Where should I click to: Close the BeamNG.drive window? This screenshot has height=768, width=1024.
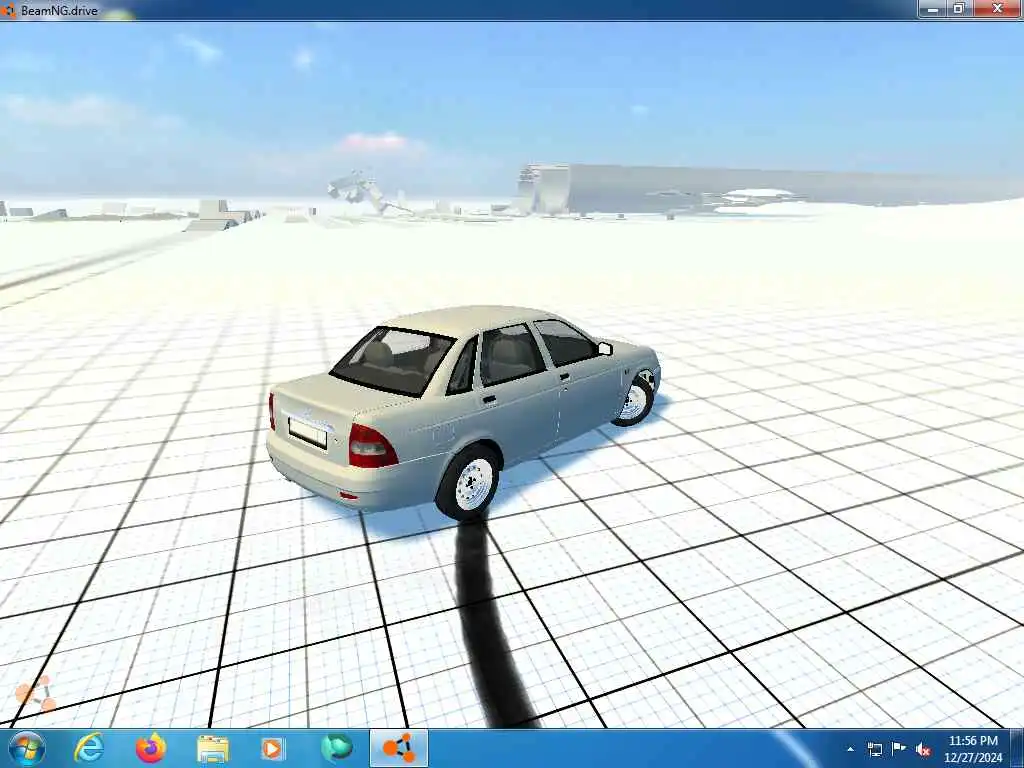pos(997,9)
